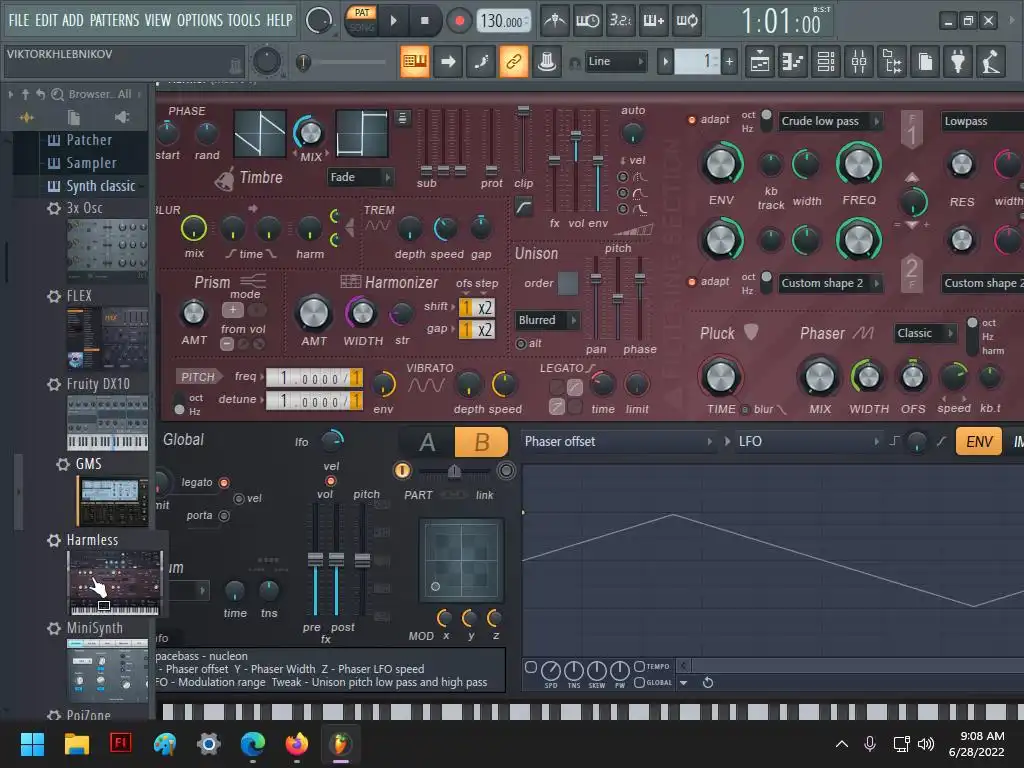Select Sampler in the browser
The height and width of the screenshot is (768, 1024).
[91, 163]
